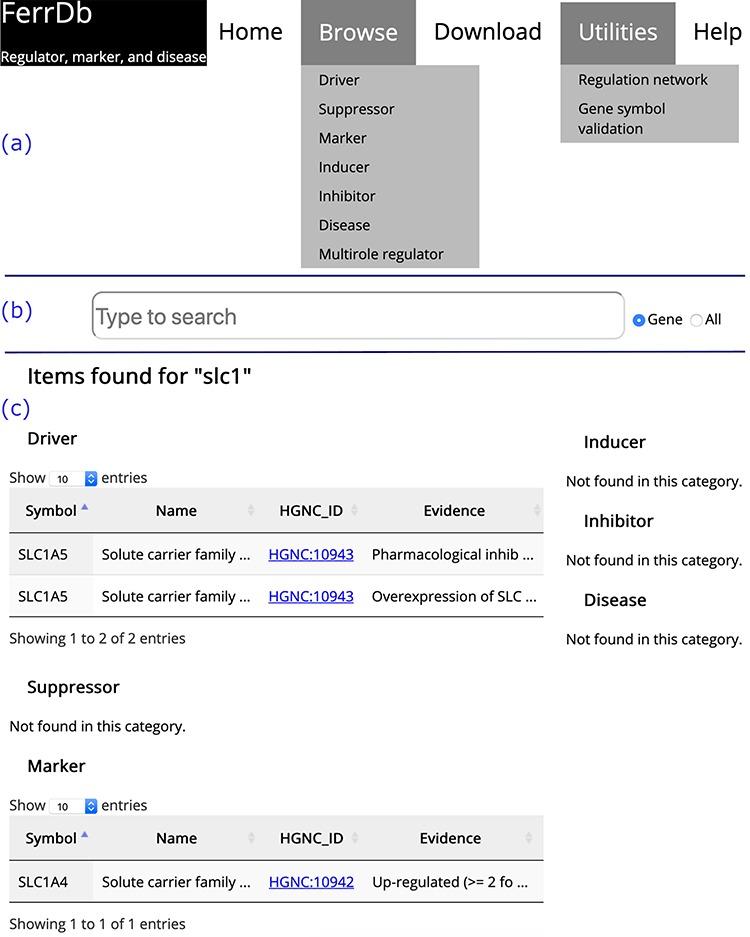Go to the Download page
Viewport: 750px width, 937px height.
(487, 32)
